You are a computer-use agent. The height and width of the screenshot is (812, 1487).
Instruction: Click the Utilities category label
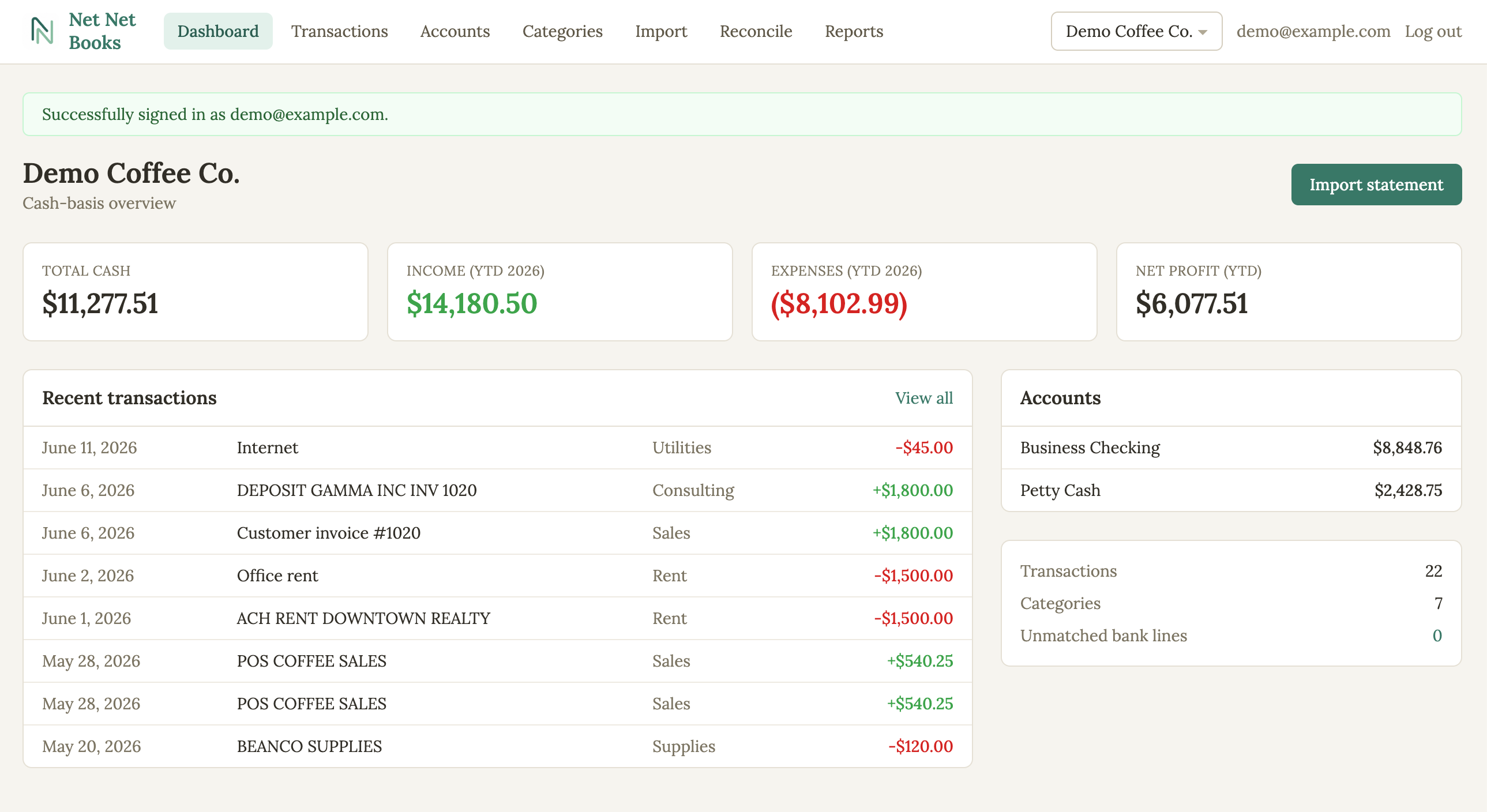[x=681, y=448]
